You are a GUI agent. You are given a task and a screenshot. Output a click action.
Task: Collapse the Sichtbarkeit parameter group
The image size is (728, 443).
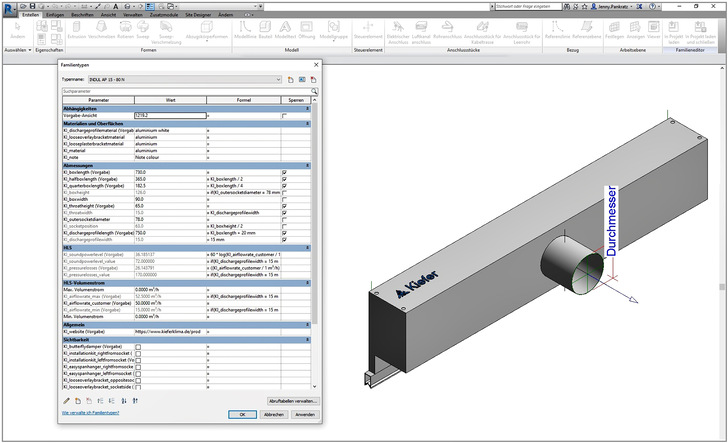[x=308, y=340]
